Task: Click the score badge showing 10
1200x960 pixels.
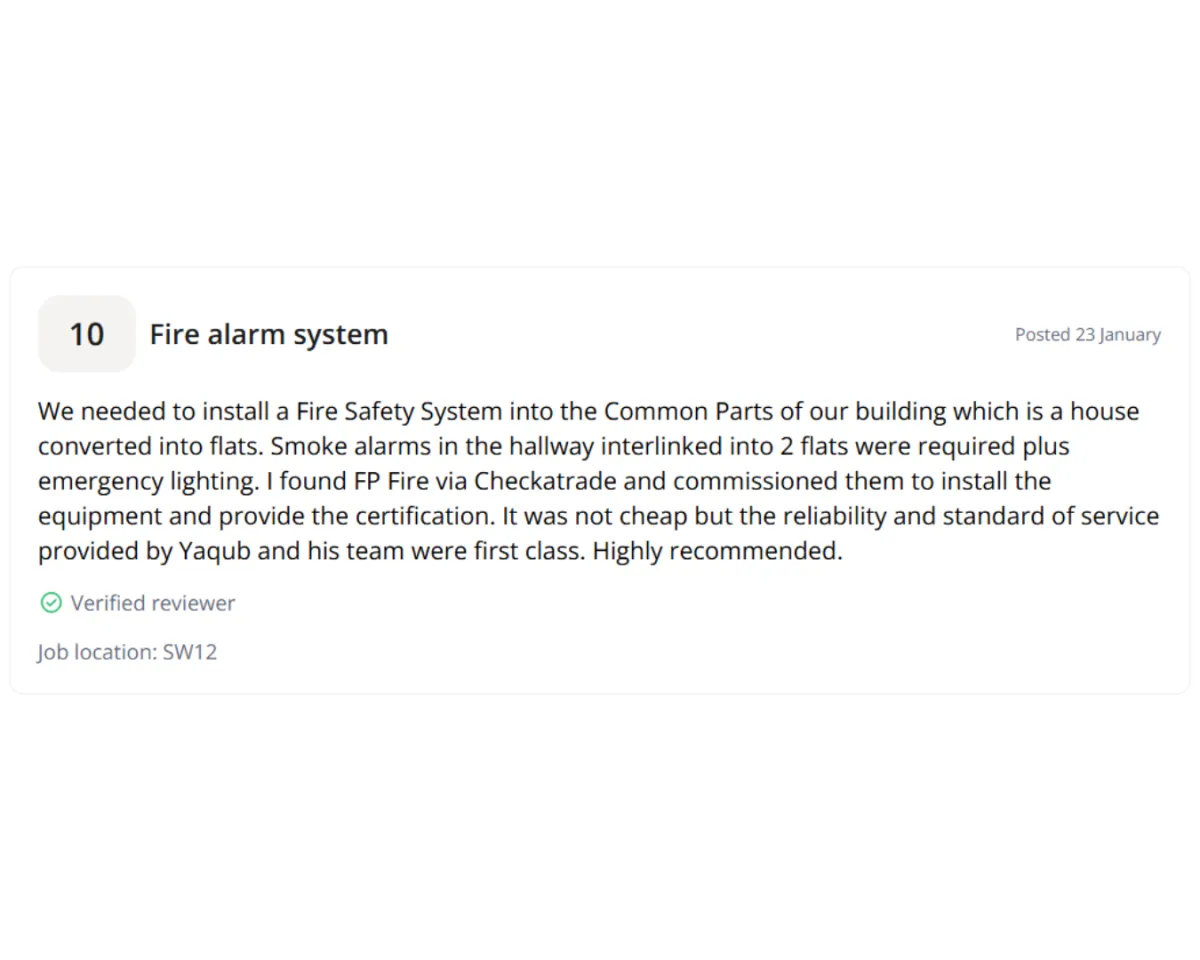Action: tap(87, 334)
